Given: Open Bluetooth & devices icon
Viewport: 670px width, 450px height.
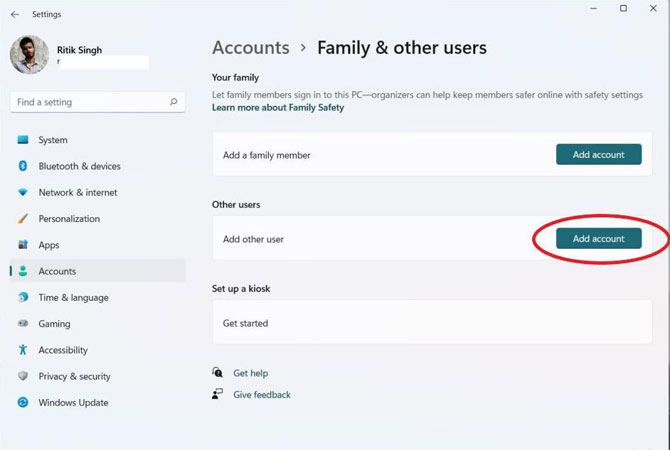Looking at the screenshot, I should tap(23, 166).
